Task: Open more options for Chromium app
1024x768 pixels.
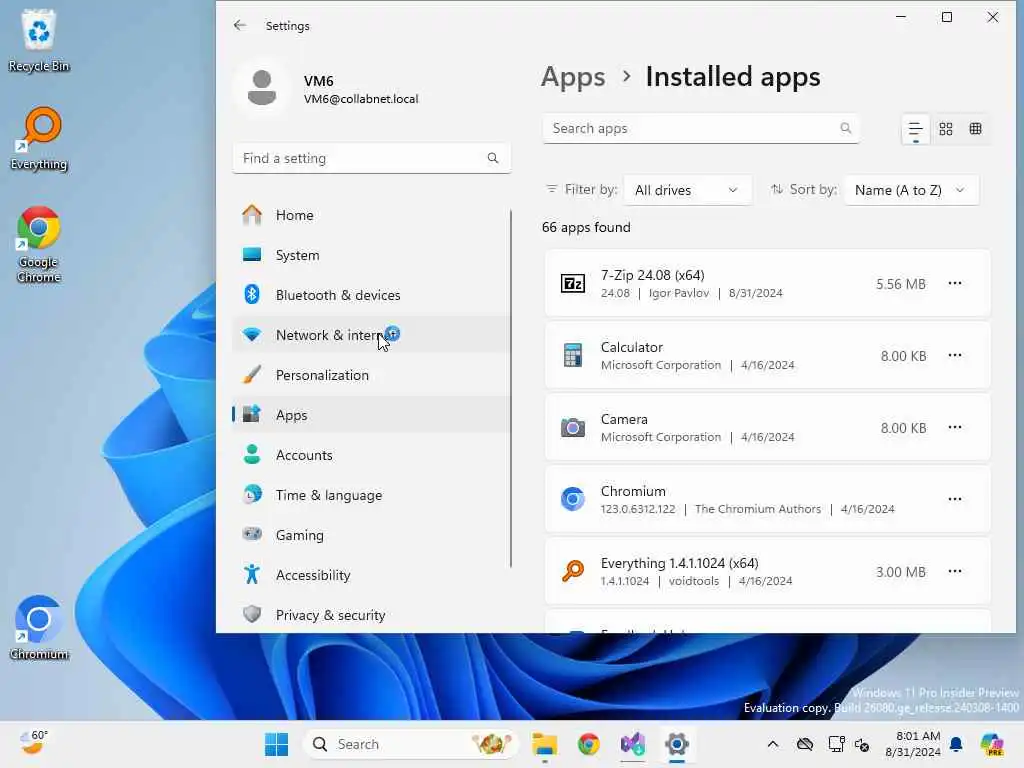Action: pyautogui.click(x=954, y=499)
